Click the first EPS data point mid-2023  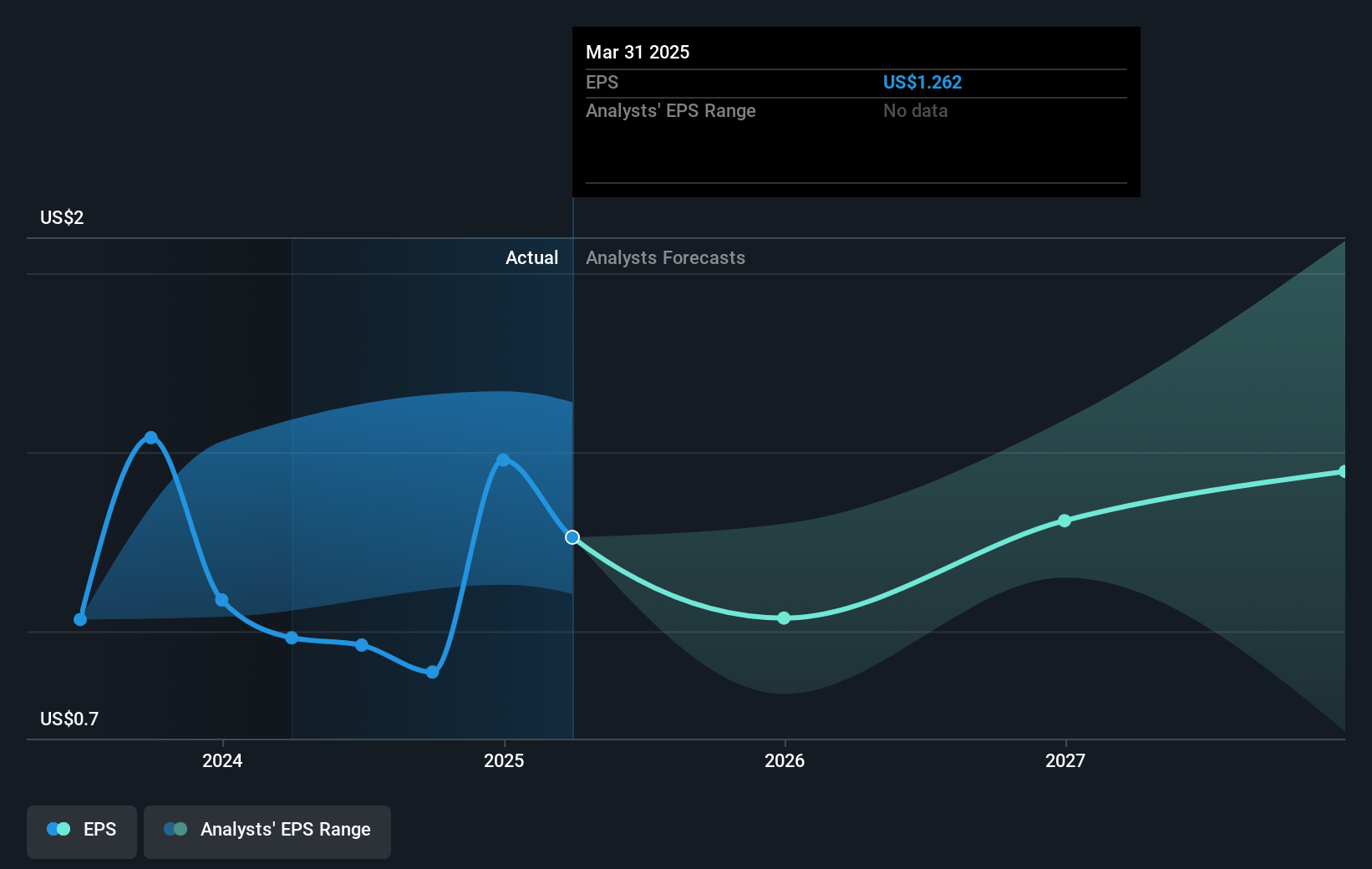point(80,619)
